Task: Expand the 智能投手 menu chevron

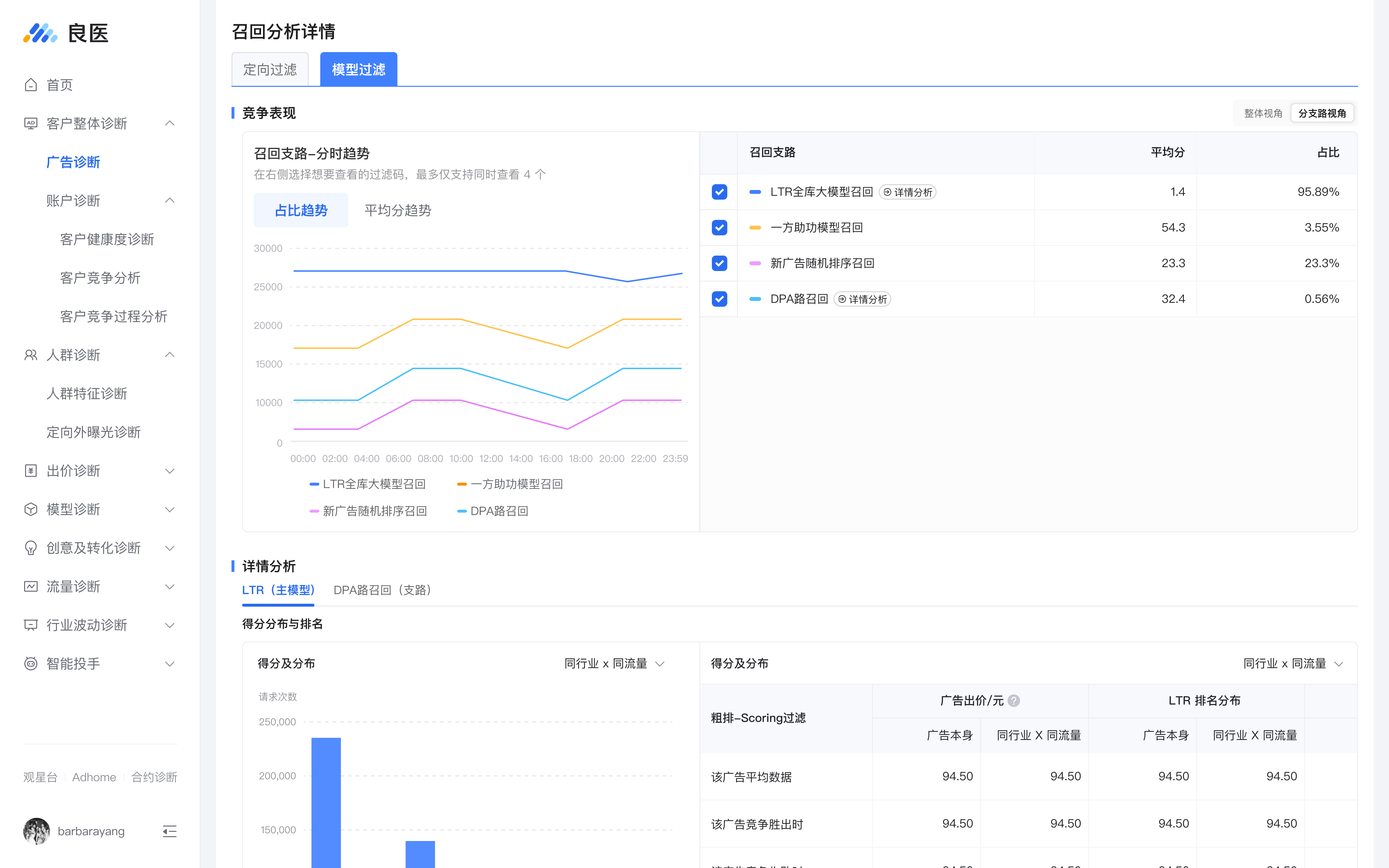Action: (x=170, y=664)
